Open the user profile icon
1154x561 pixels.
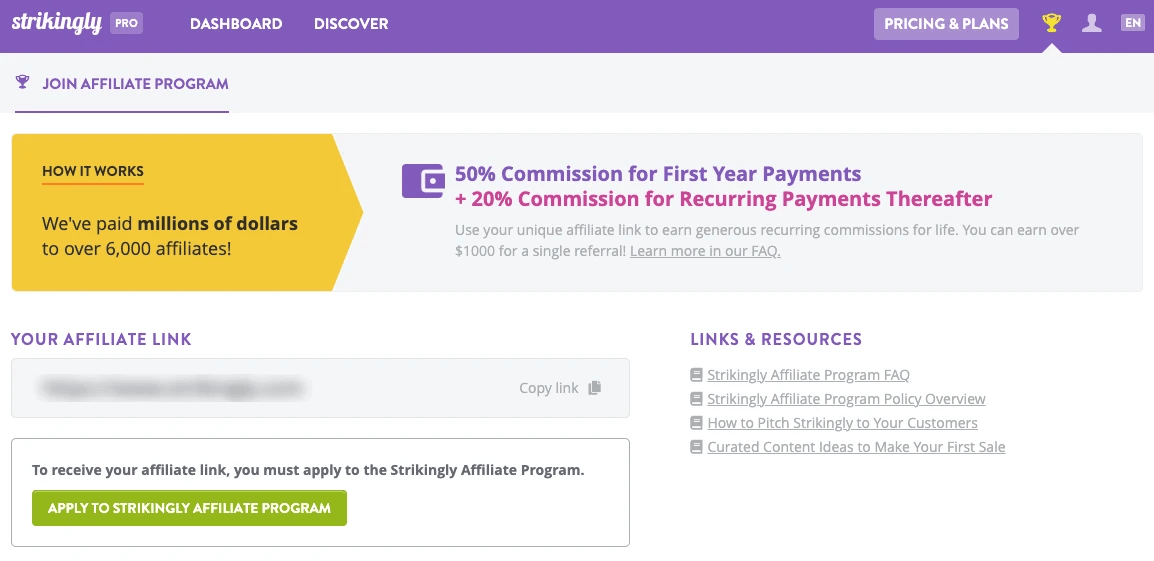click(x=1092, y=22)
